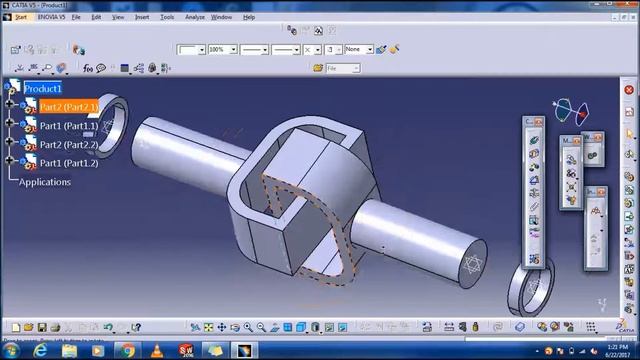Click the Painter brush icon in the Graphic Properties toolbar
Screen dimensions: 640x360
point(381,50)
